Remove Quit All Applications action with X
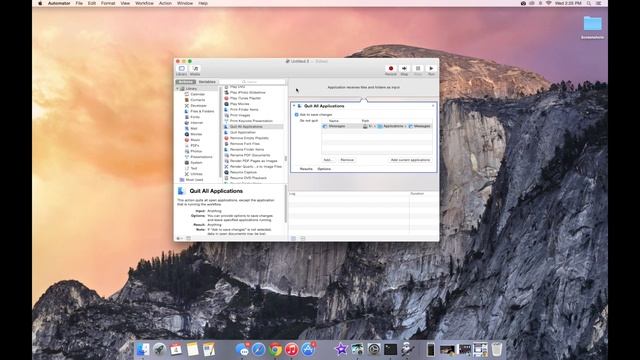 (x=433, y=106)
